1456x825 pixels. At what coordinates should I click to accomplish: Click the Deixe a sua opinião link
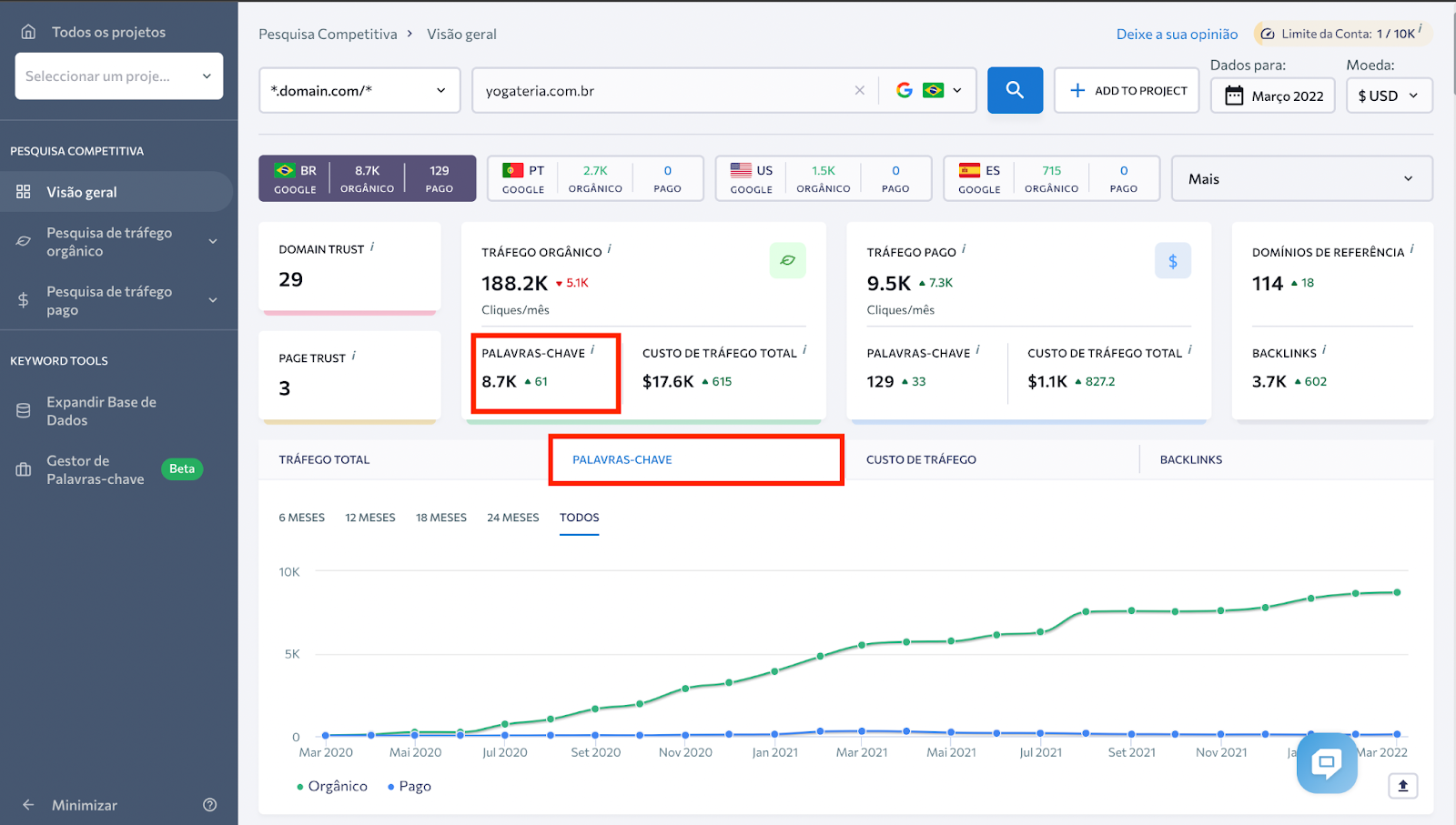click(1177, 34)
